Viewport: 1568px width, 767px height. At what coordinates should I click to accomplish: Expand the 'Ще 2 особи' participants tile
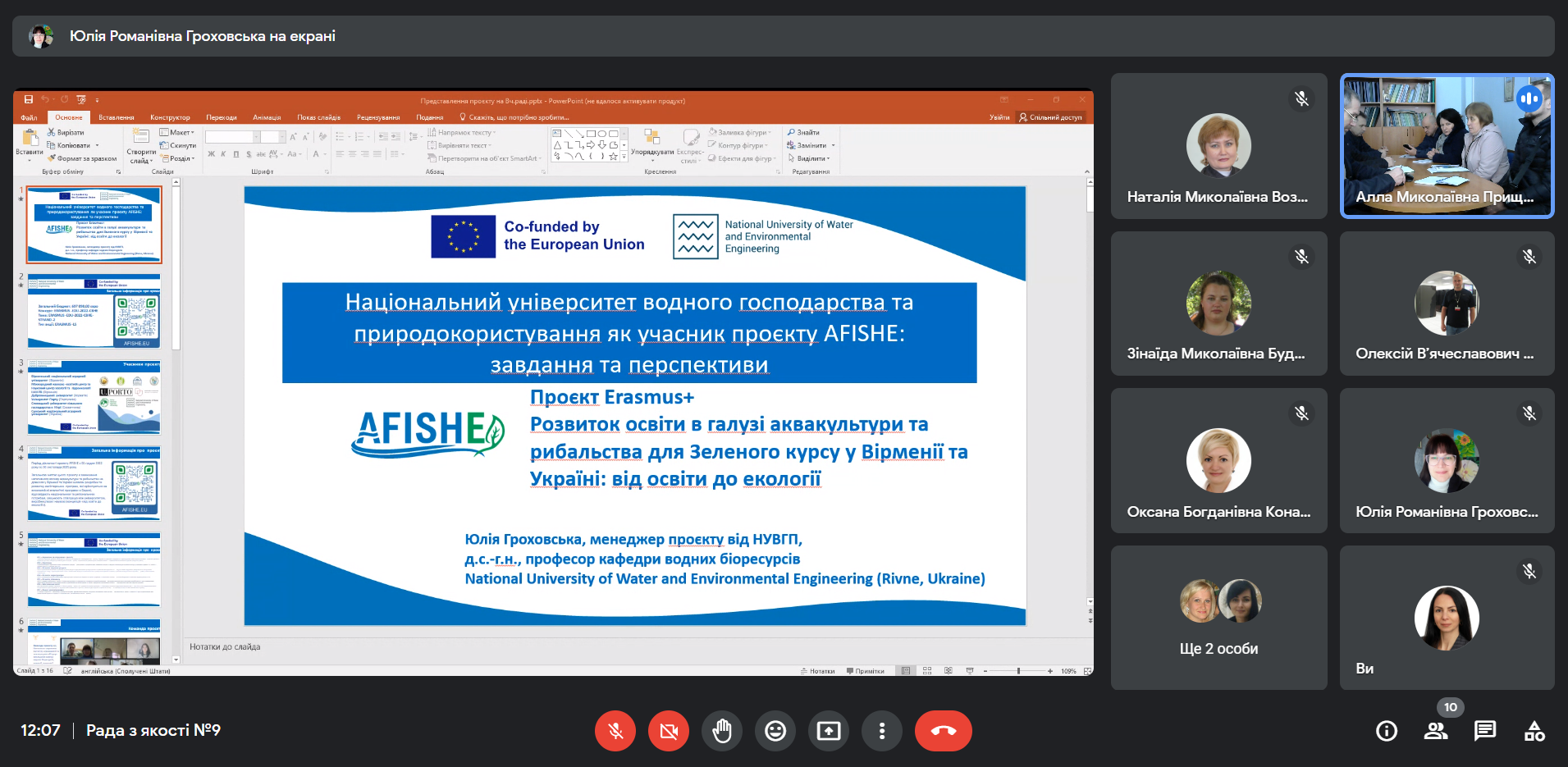click(1218, 618)
